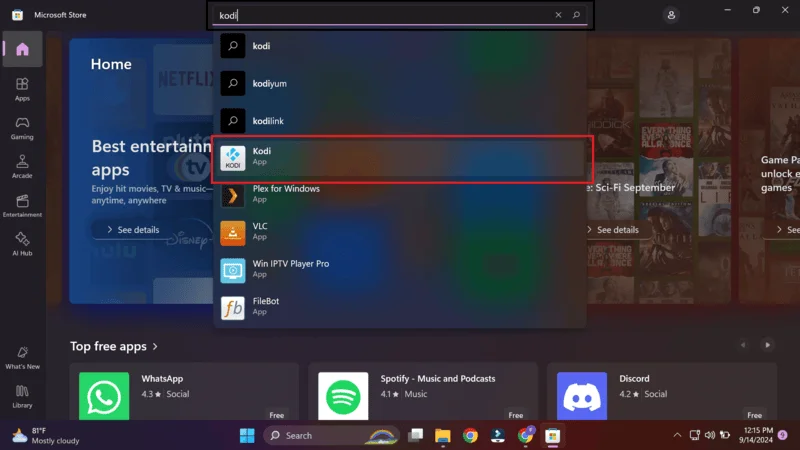This screenshot has width=800, height=450.
Task: Select the 'kodiilink' search suggestion
Action: tap(400, 121)
